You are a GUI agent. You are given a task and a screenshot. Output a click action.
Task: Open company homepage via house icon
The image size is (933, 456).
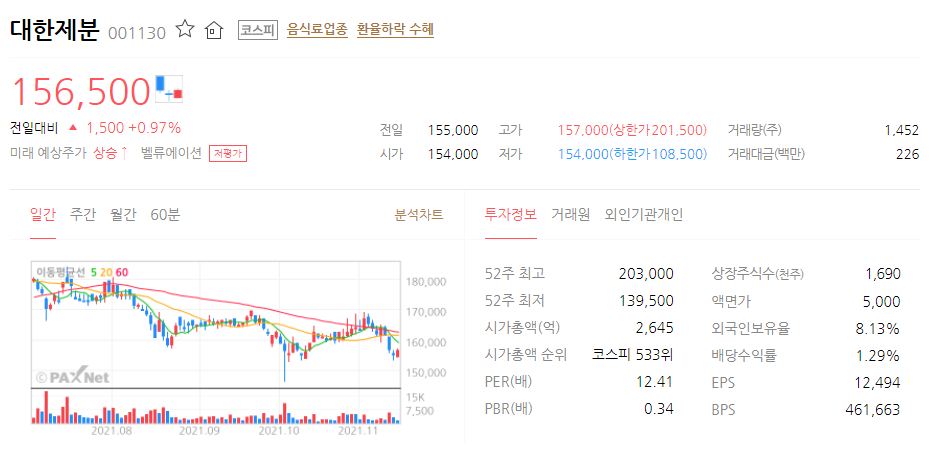(x=213, y=30)
